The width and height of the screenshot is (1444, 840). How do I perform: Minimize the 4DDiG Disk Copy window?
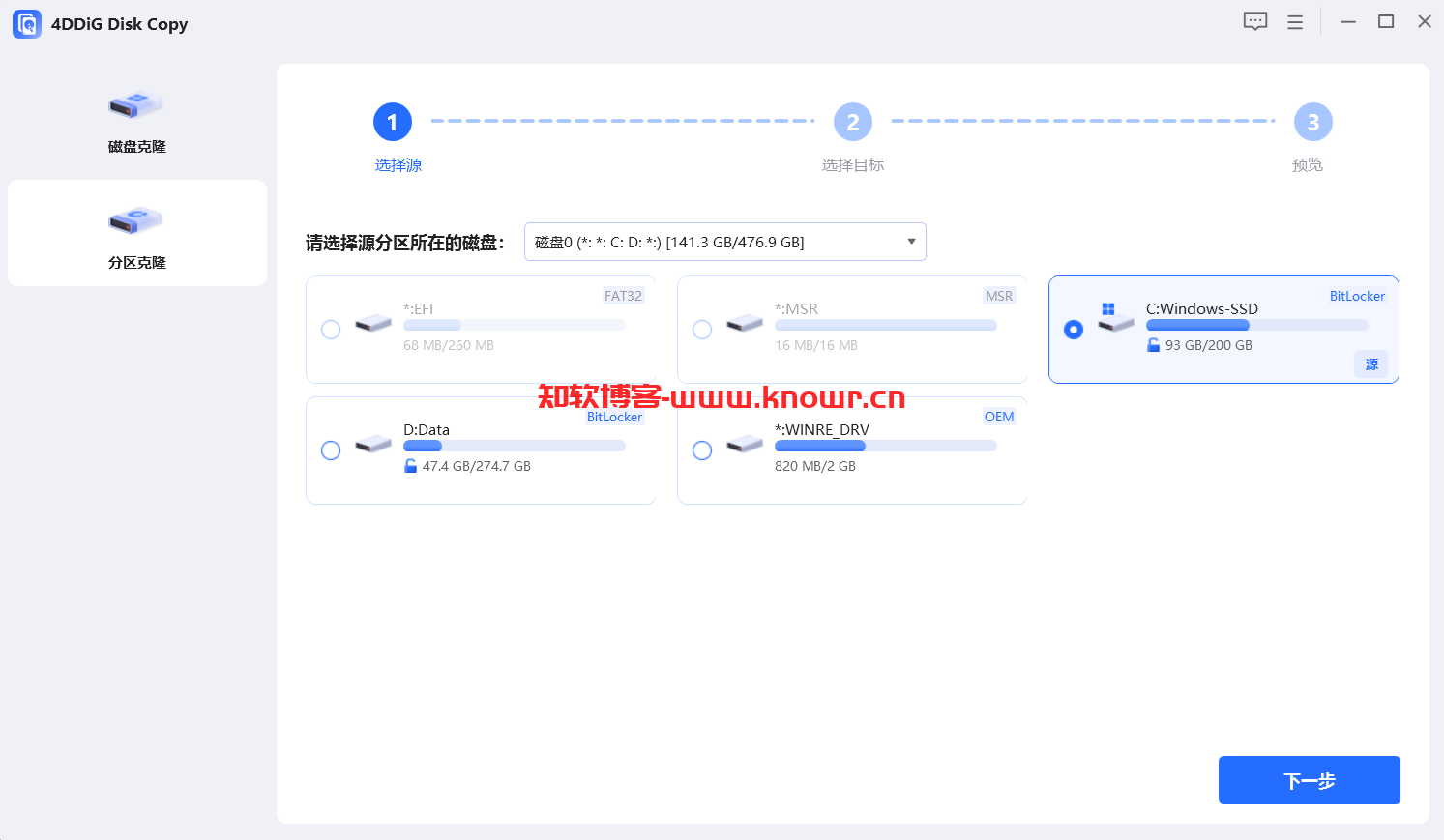pos(1348,21)
